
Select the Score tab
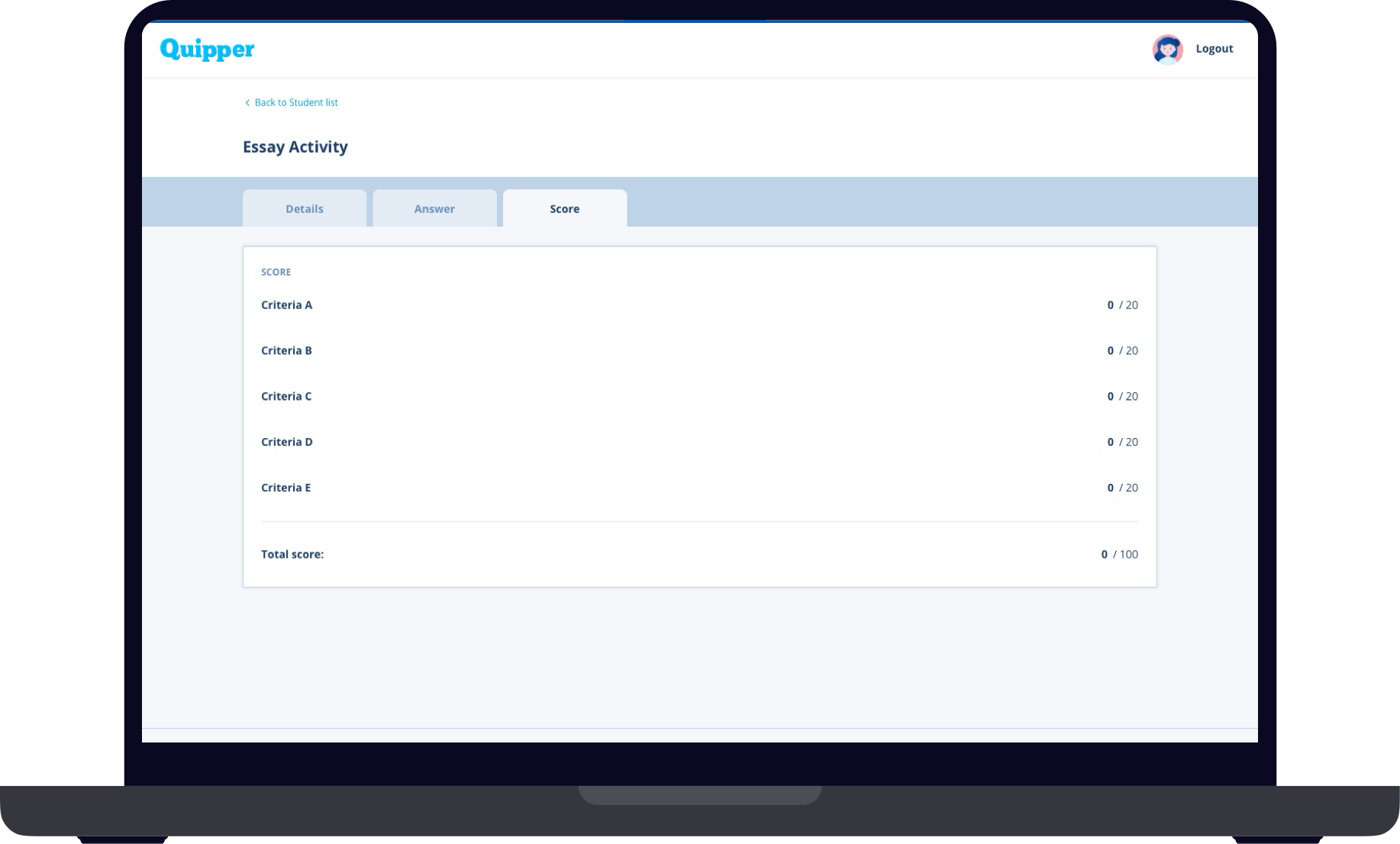coord(564,208)
